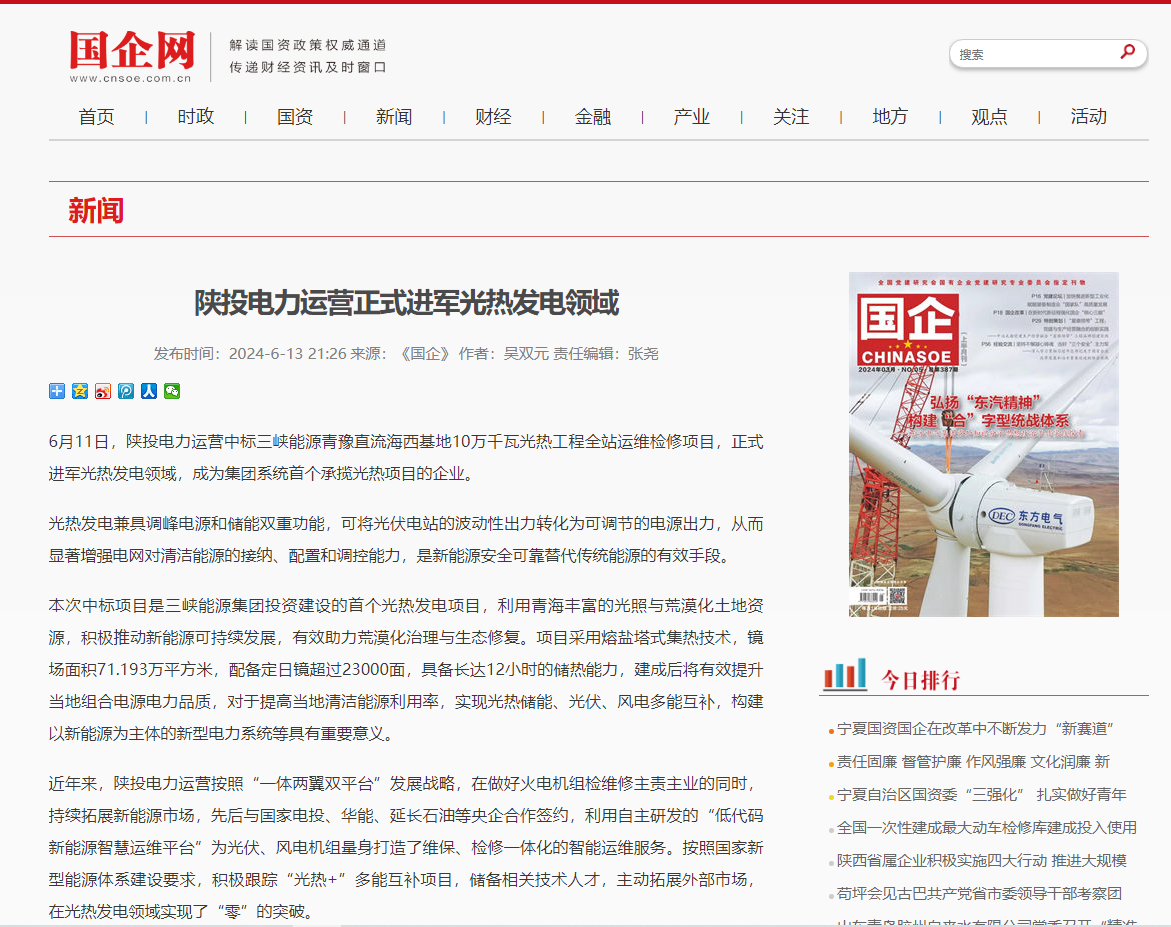This screenshot has height=927, width=1171.
Task: Open the 金融 menu item
Action: click(593, 117)
